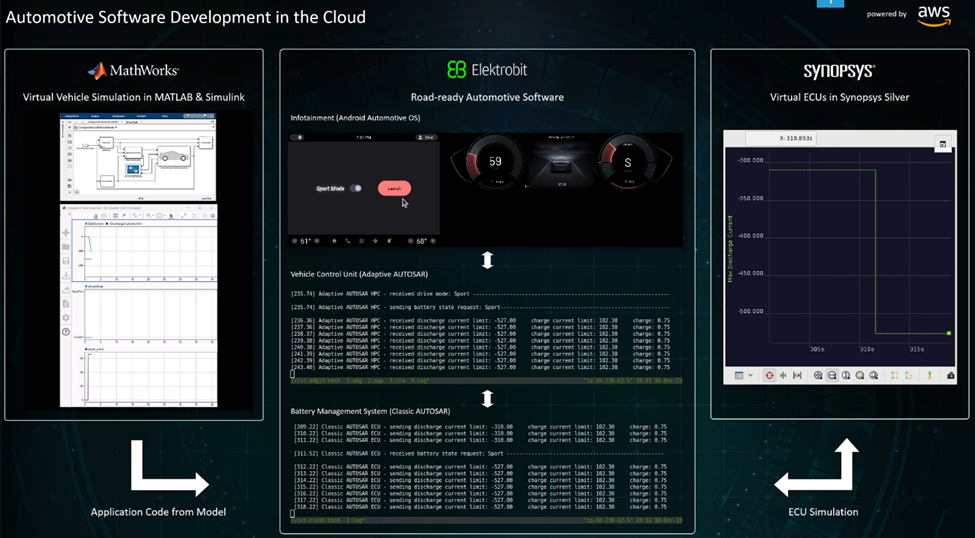Click 'Vehicle Control Unit (Adaptive AUTOSAR)' heading

pyautogui.click(x=359, y=274)
